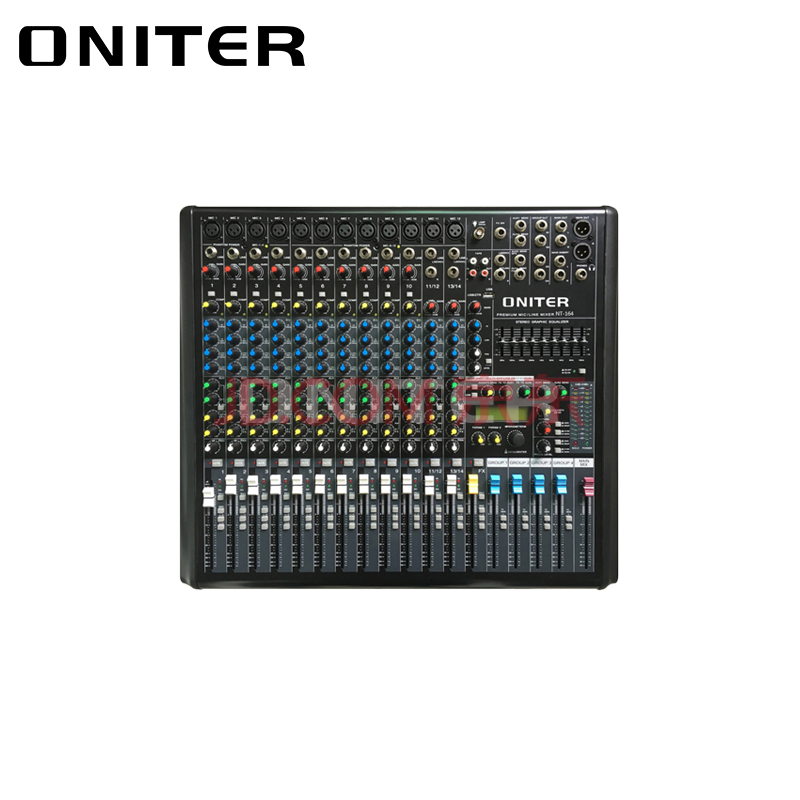Select the white channel 13/14 fader cap
Screen dimensions: 800x800
click(x=452, y=484)
